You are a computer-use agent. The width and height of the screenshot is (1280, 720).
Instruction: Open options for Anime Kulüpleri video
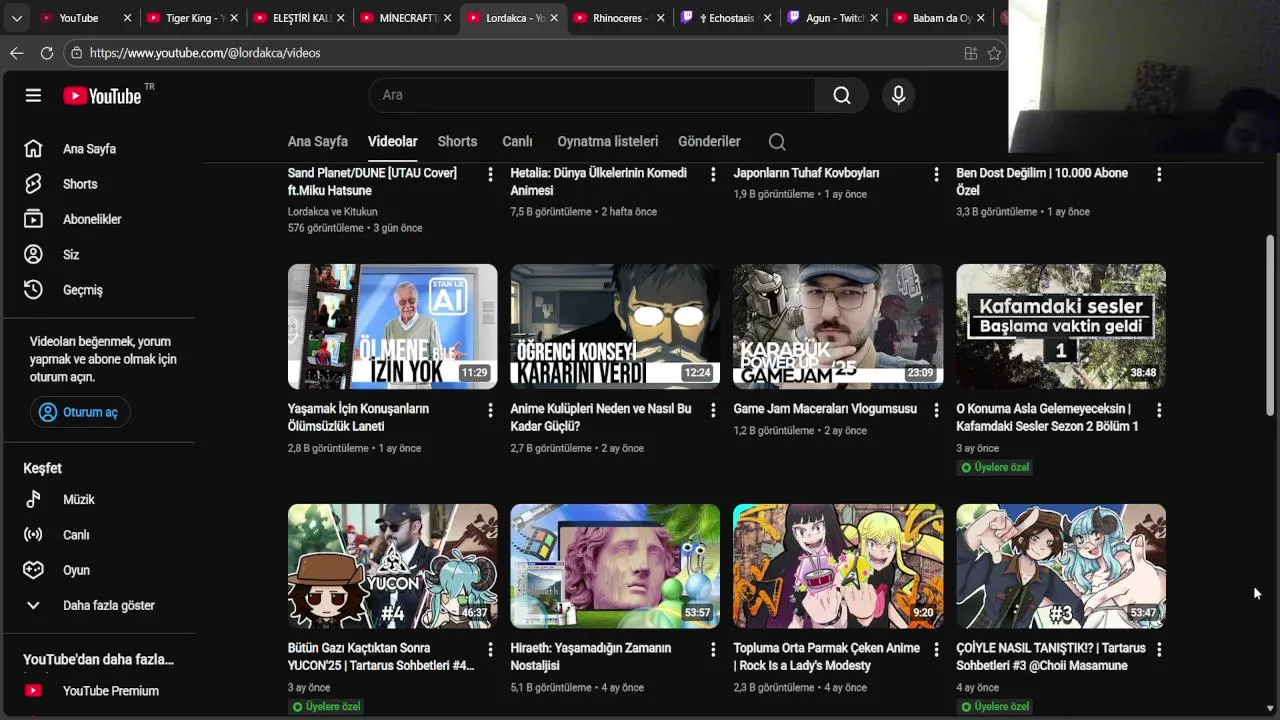(x=713, y=410)
